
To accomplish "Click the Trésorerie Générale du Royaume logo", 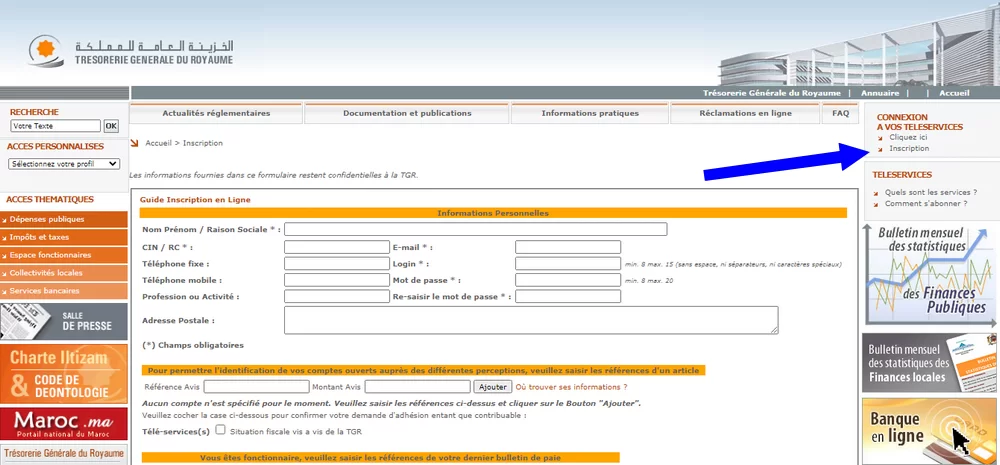I will coord(130,50).
